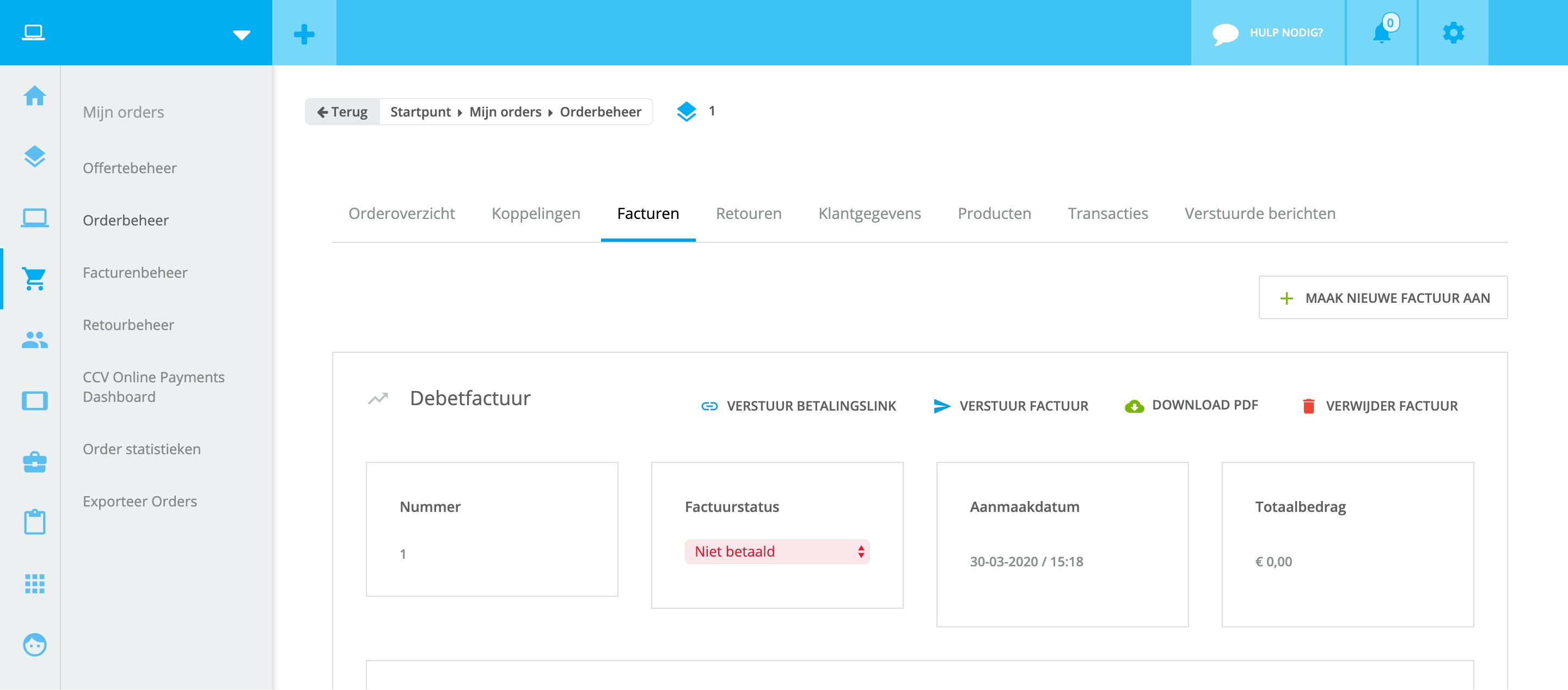
Task: Expand the top-left shop dropdown arrow
Action: (x=242, y=35)
